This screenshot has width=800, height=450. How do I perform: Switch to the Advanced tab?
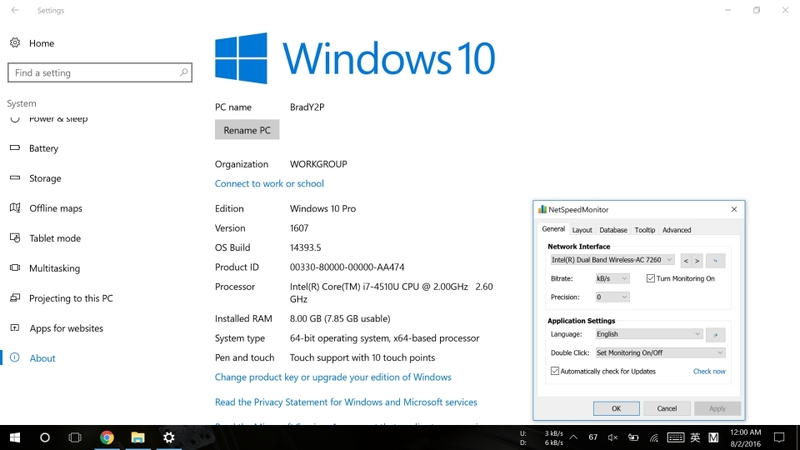tap(677, 230)
